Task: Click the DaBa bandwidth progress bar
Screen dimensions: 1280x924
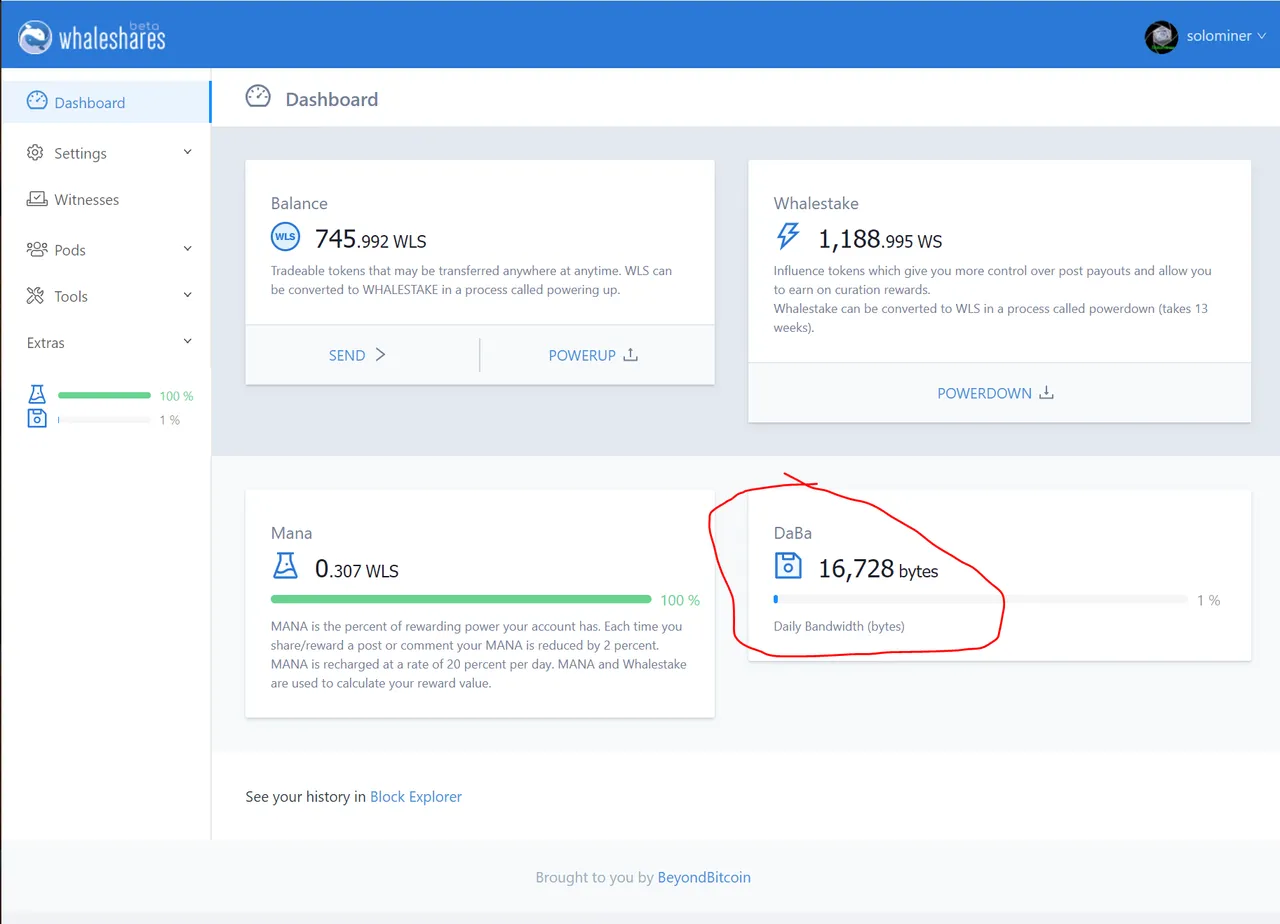Action: click(981, 600)
